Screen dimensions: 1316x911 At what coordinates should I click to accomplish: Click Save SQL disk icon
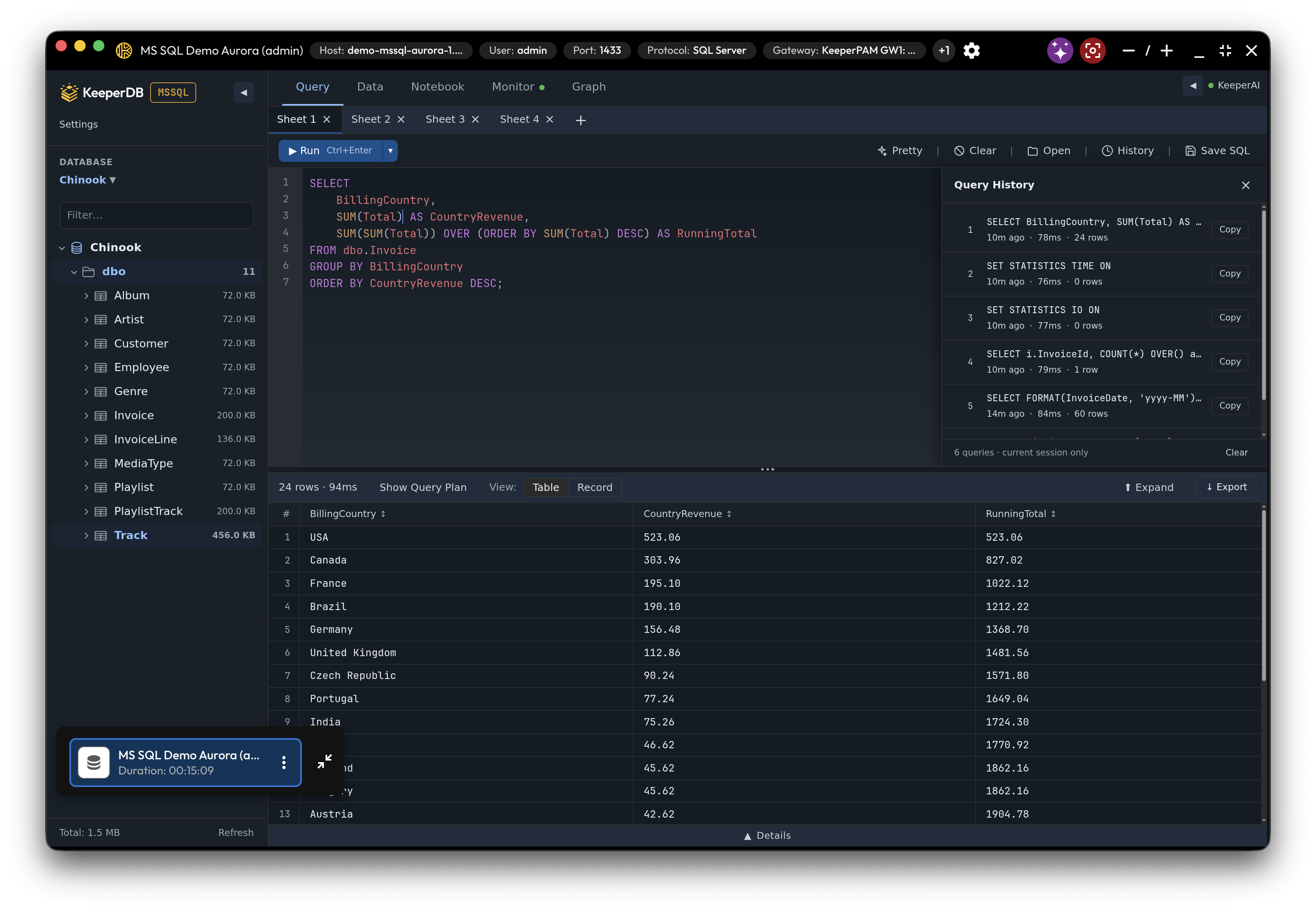[x=1190, y=151]
